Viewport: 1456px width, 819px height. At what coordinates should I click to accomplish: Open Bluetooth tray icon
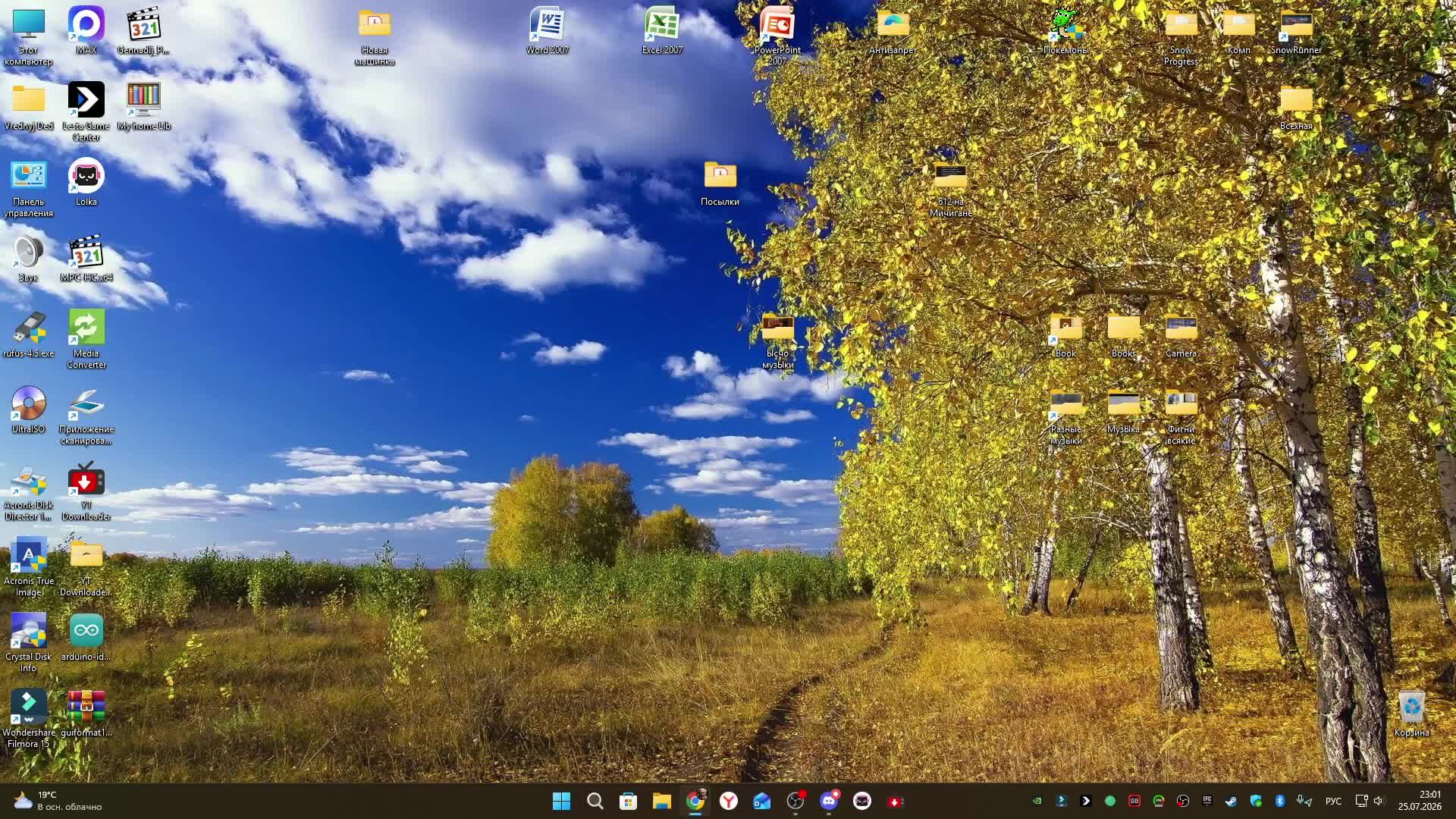[x=1280, y=801]
